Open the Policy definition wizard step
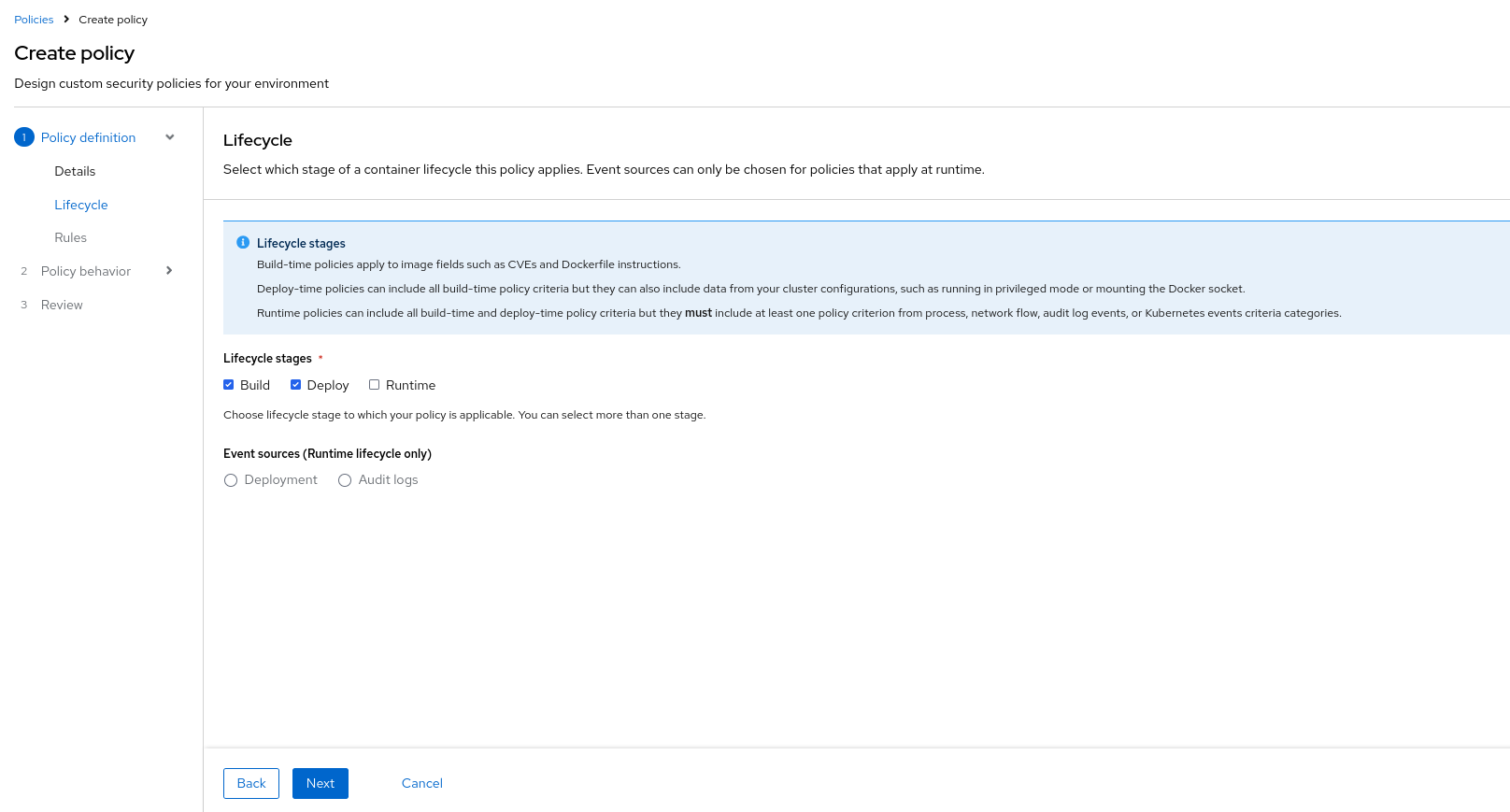Screen dimensions: 1510x812 tap(88, 137)
